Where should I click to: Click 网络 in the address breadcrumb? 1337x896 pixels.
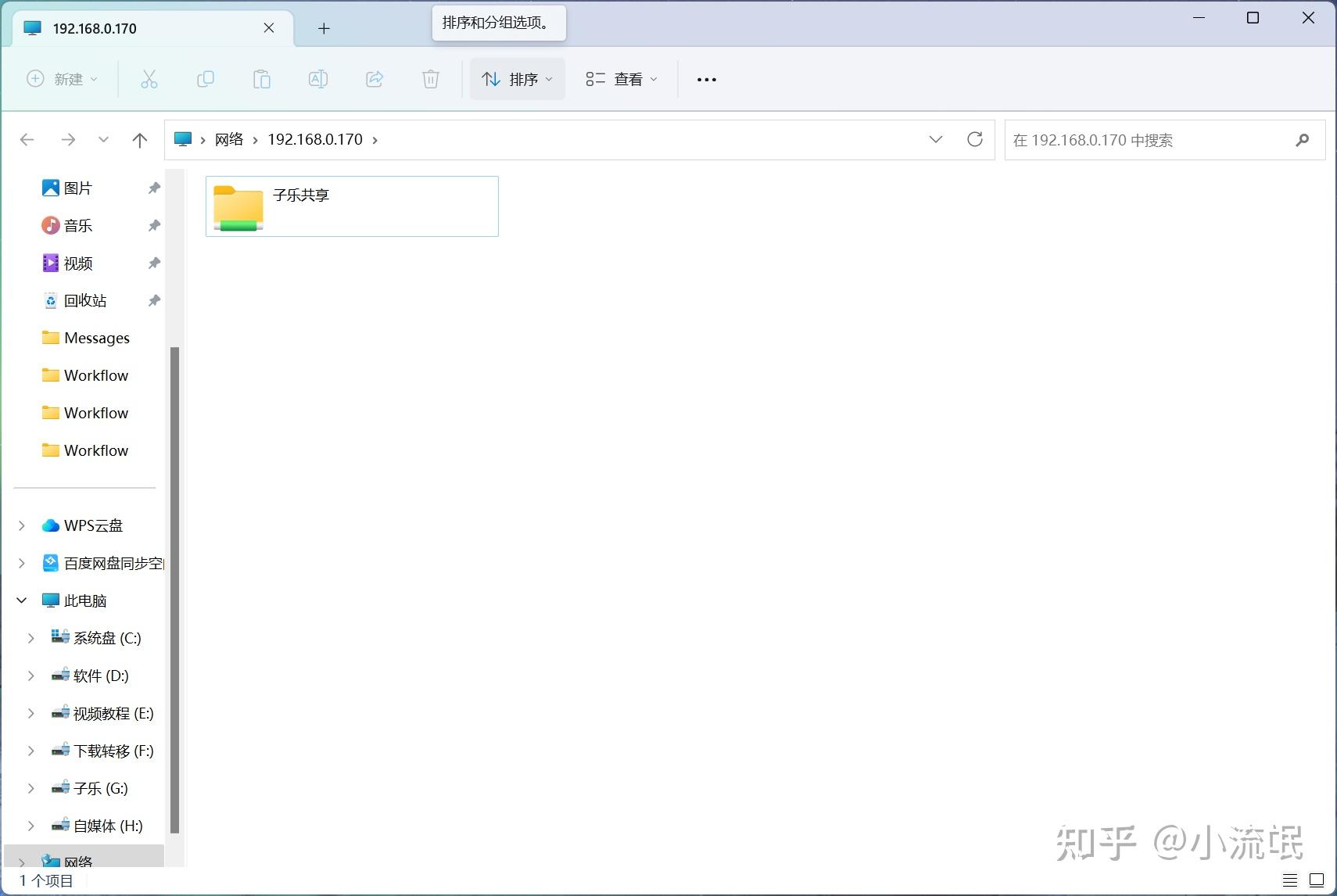229,139
